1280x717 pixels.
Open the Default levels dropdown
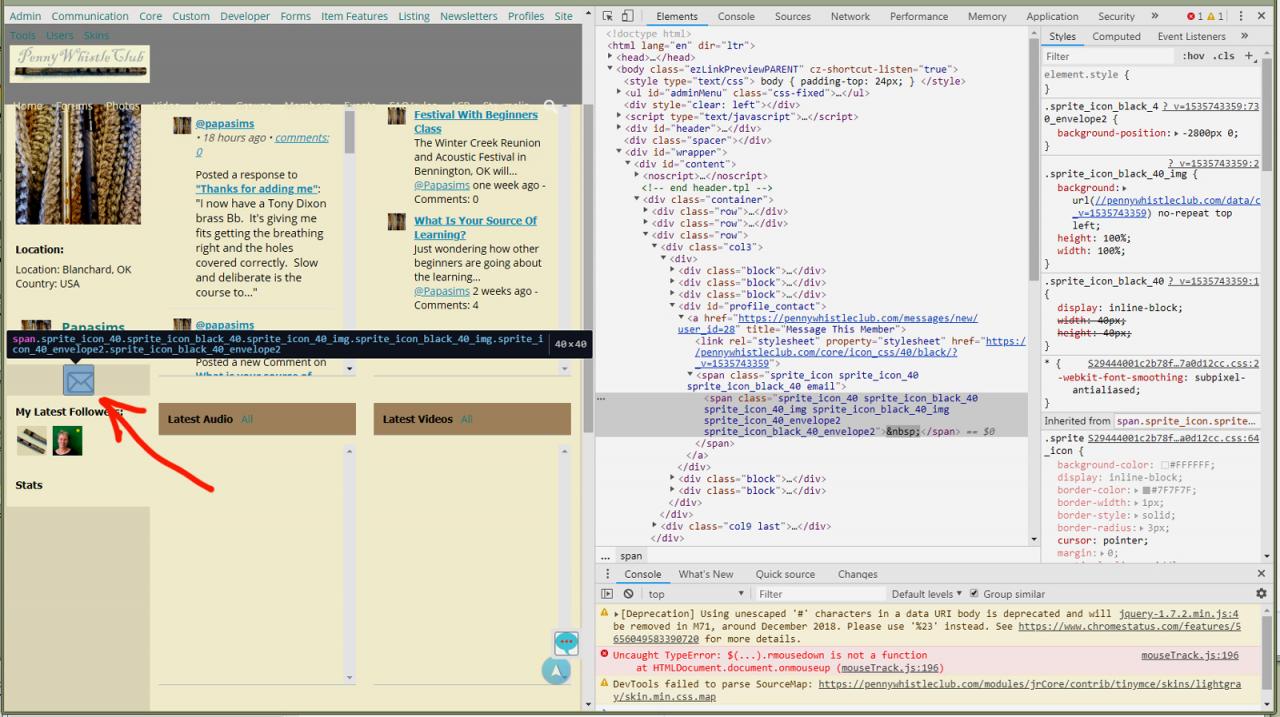pyautogui.click(x=927, y=594)
